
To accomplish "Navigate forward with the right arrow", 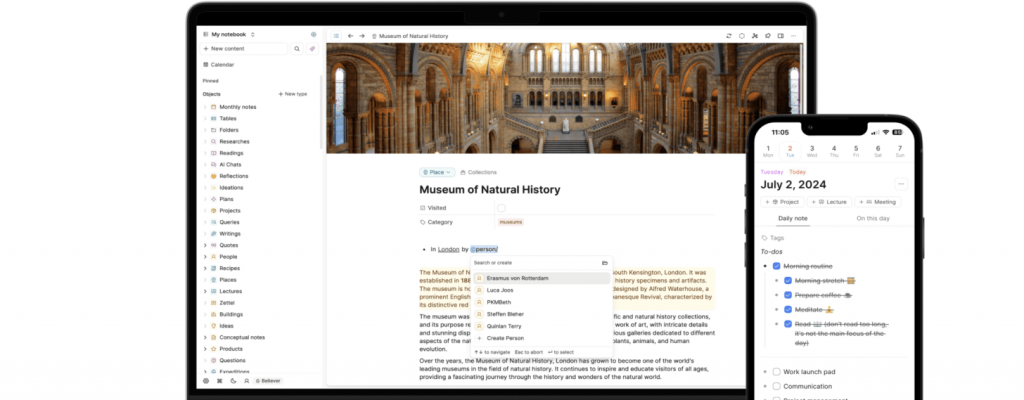I will (x=362, y=35).
